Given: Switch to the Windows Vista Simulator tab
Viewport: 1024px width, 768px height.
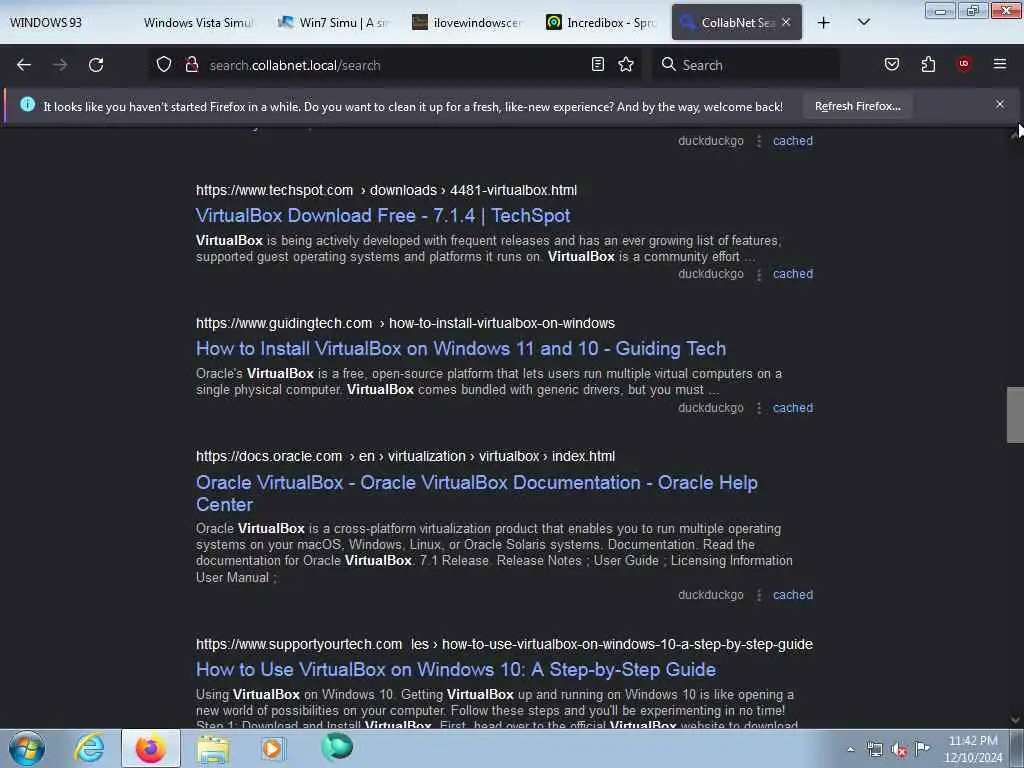Looking at the screenshot, I should pyautogui.click(x=198, y=23).
